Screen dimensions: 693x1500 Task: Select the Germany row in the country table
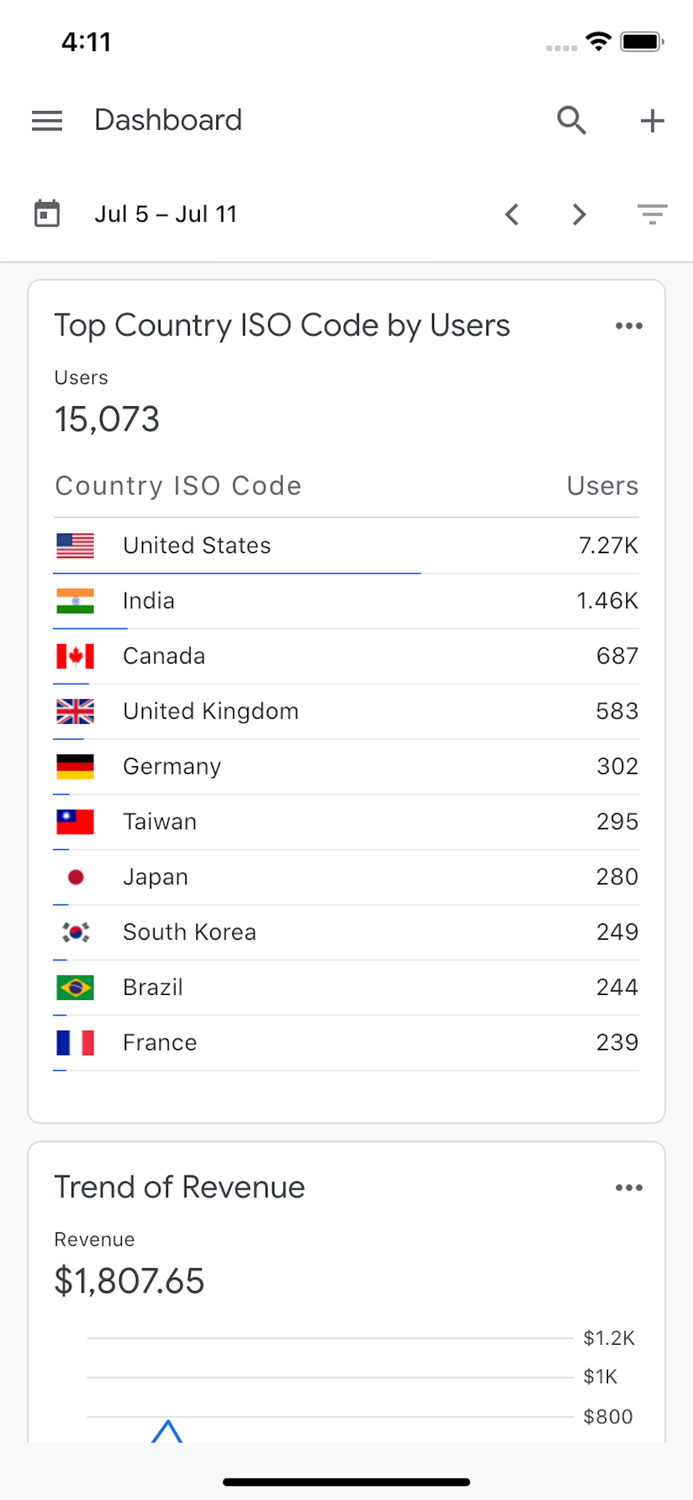point(346,767)
